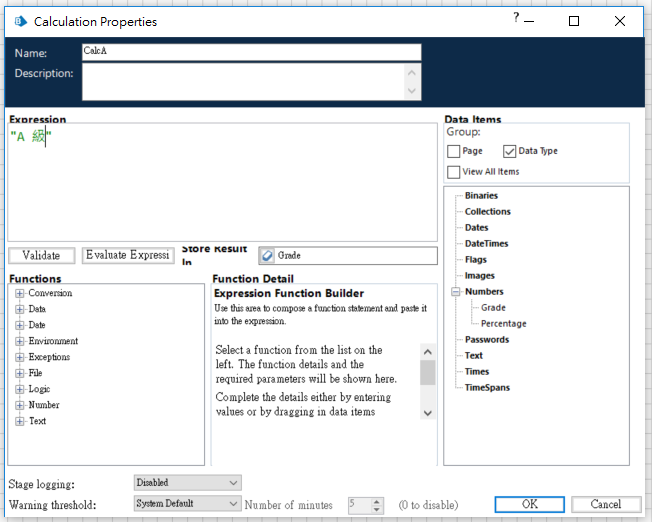
Task: Select the Dates data type
Action: [x=477, y=228]
